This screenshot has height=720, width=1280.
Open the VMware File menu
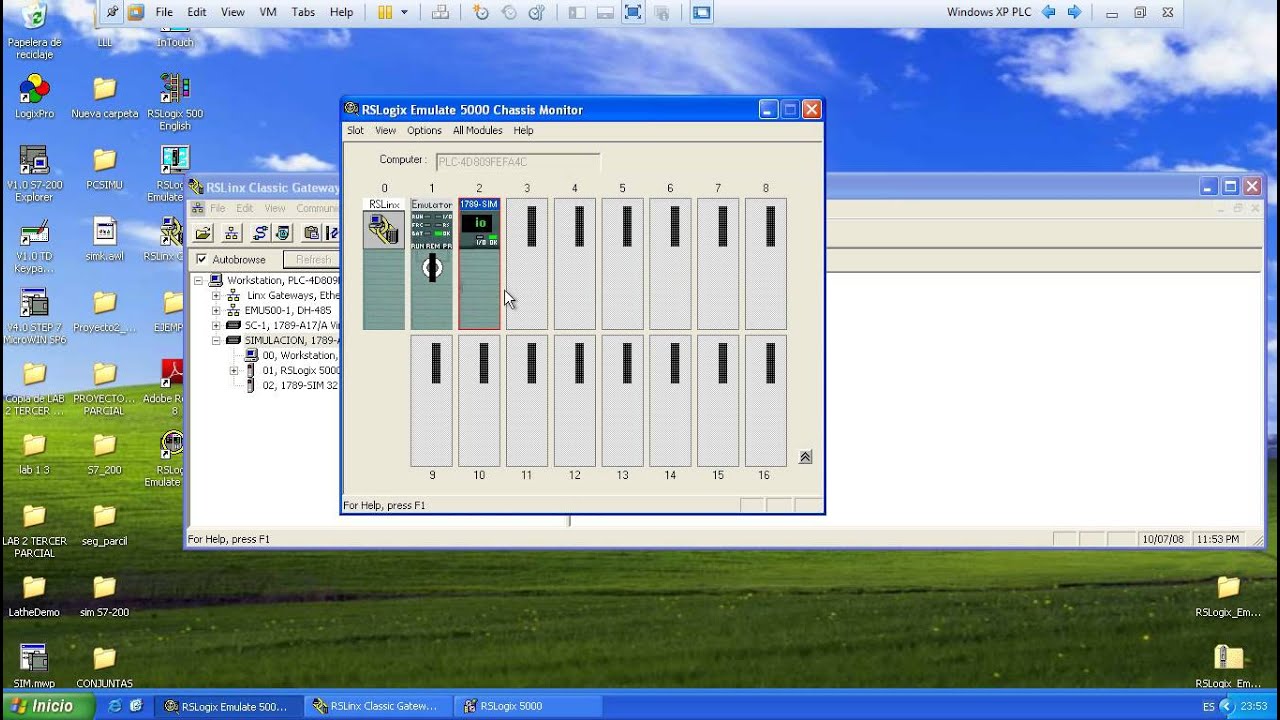coord(164,12)
